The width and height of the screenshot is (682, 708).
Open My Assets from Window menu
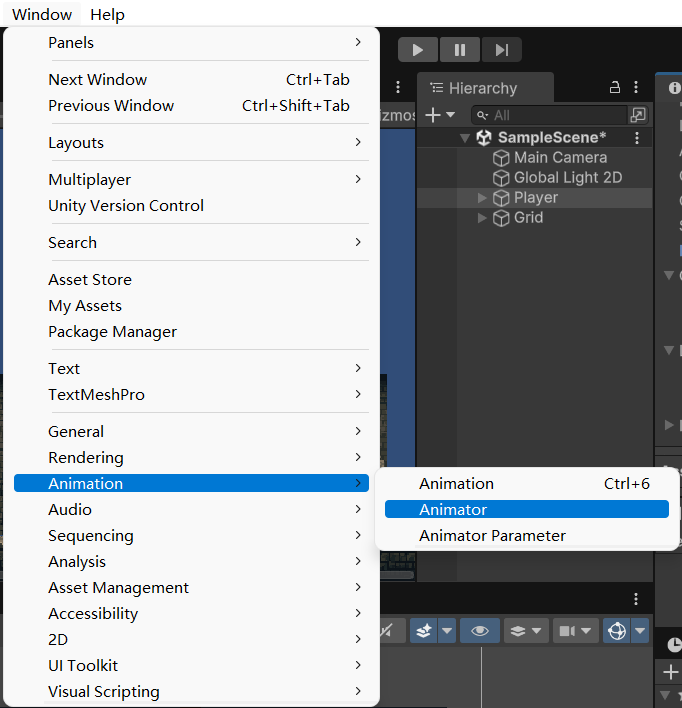pyautogui.click(x=192, y=306)
